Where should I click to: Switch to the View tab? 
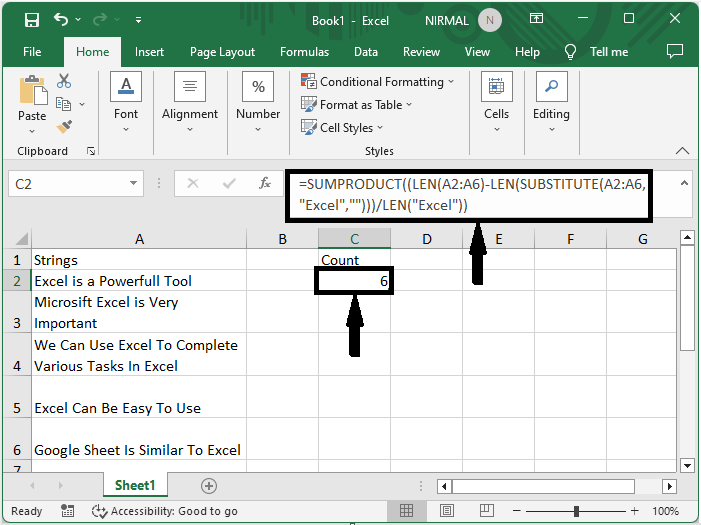pyautogui.click(x=477, y=52)
